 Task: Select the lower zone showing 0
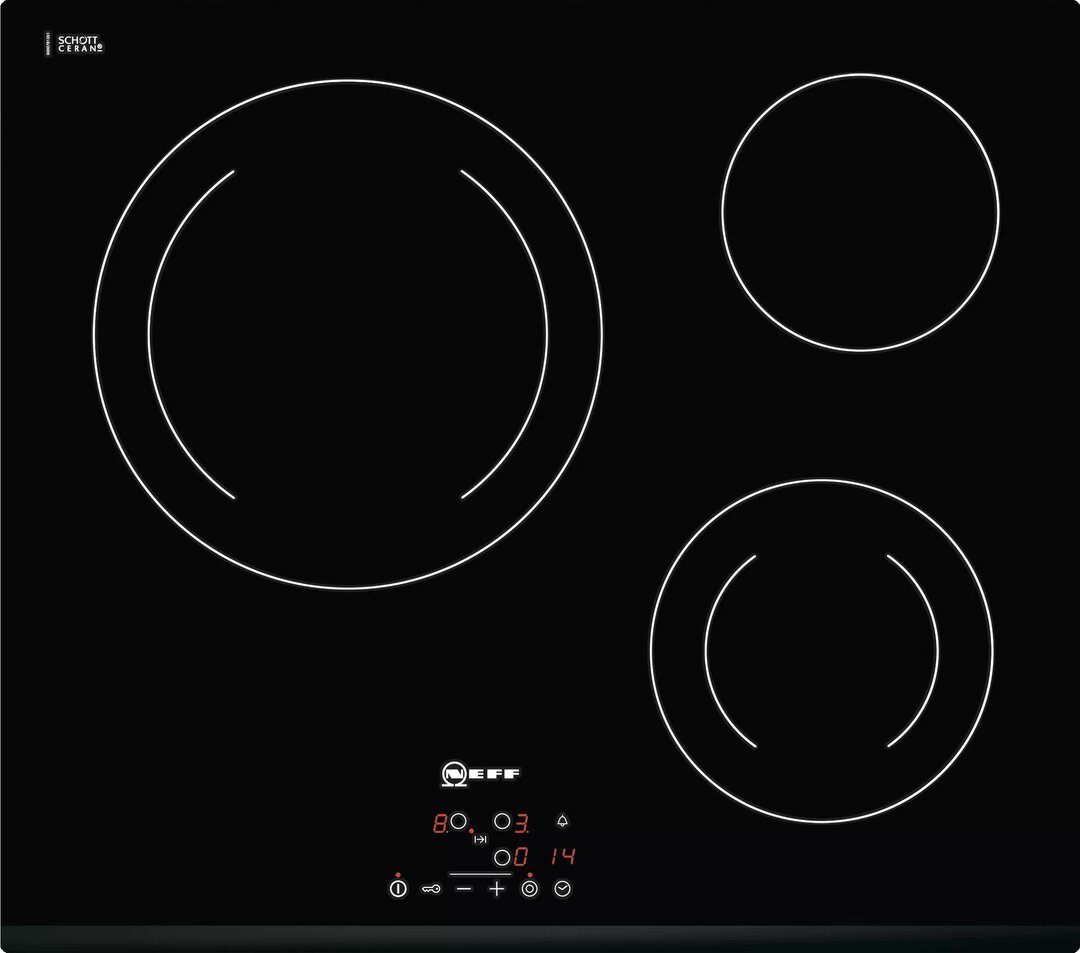pos(502,857)
